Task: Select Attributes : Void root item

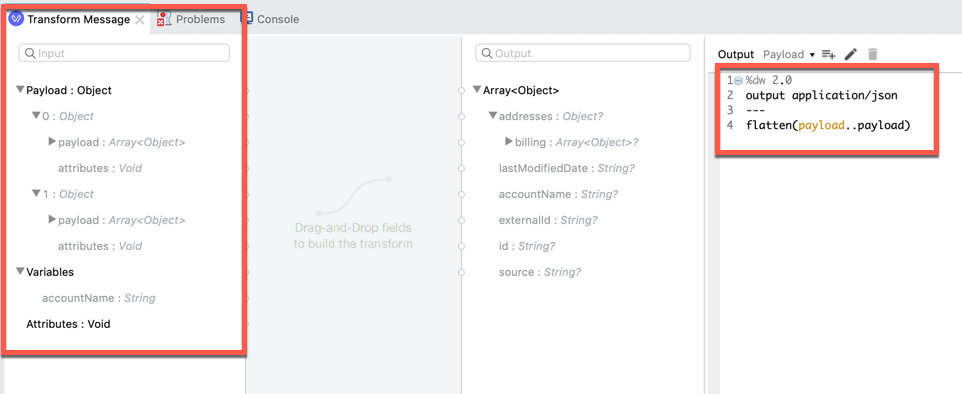Action: (x=68, y=323)
